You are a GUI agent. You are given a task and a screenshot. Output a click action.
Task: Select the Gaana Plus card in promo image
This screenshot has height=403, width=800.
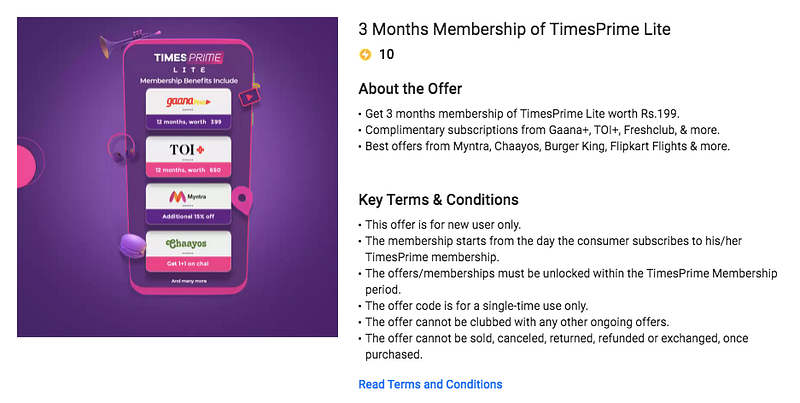188,109
